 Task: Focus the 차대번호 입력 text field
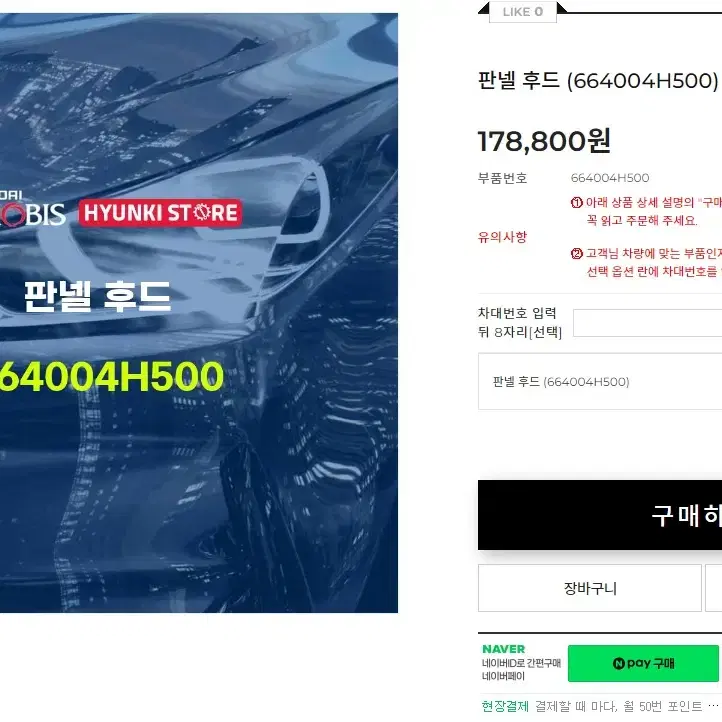647,323
